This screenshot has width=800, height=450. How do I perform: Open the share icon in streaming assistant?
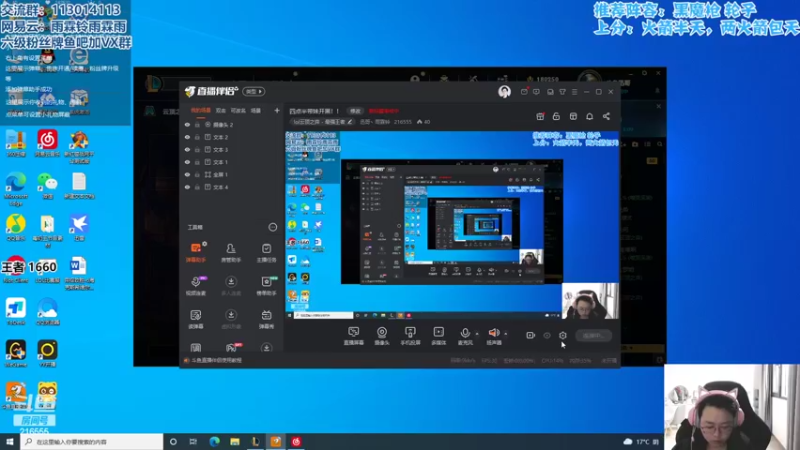tap(606, 116)
